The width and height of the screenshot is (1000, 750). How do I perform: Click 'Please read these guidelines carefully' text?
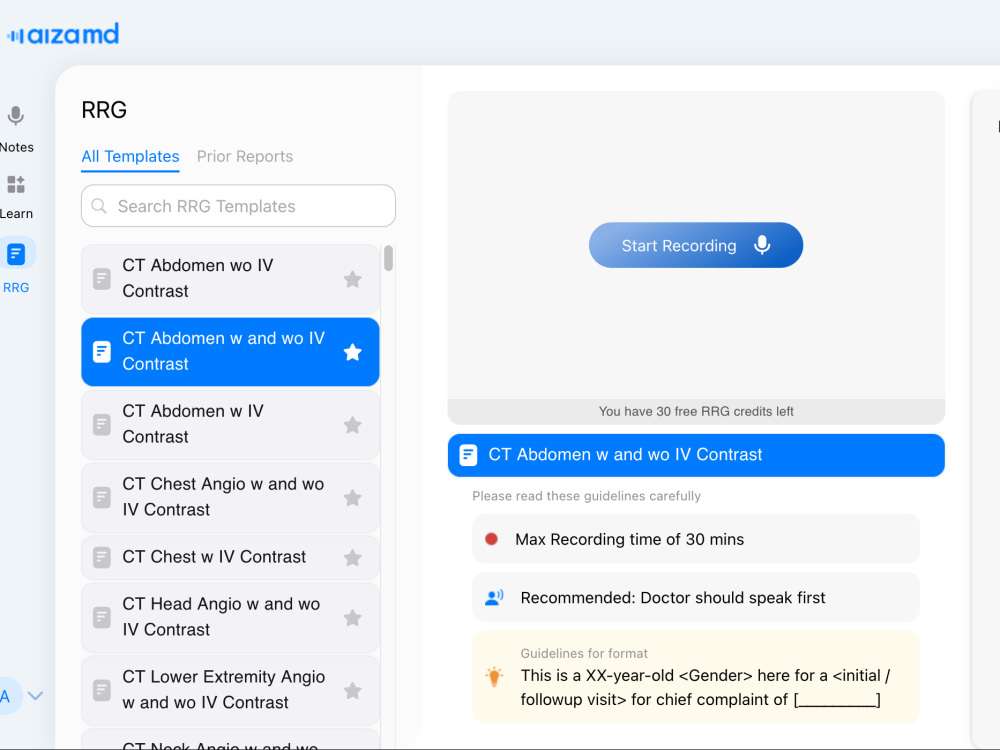coord(586,496)
